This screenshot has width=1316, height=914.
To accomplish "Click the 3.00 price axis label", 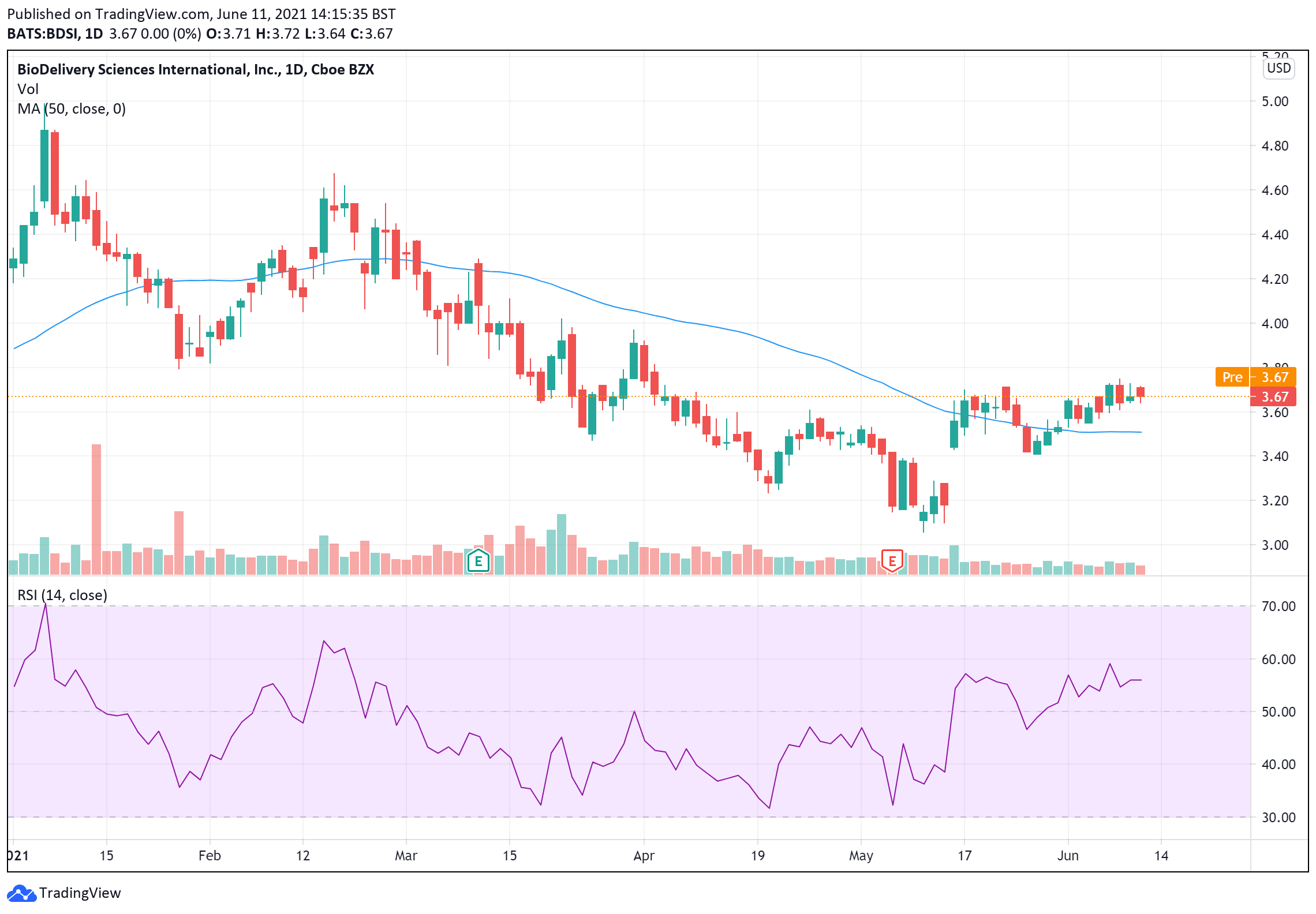I will coord(1274,545).
